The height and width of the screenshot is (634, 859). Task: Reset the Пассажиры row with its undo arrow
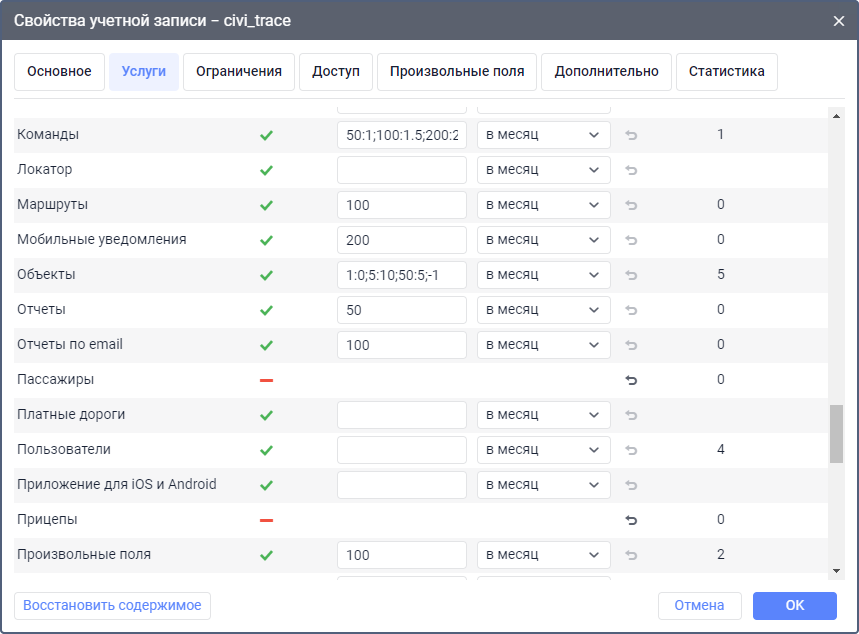[631, 380]
